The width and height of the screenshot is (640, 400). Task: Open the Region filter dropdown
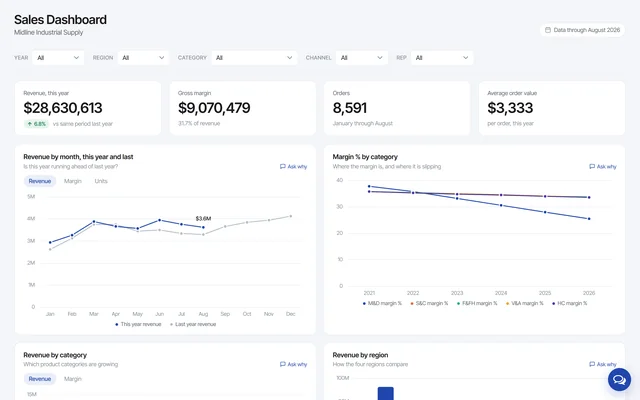pos(143,58)
